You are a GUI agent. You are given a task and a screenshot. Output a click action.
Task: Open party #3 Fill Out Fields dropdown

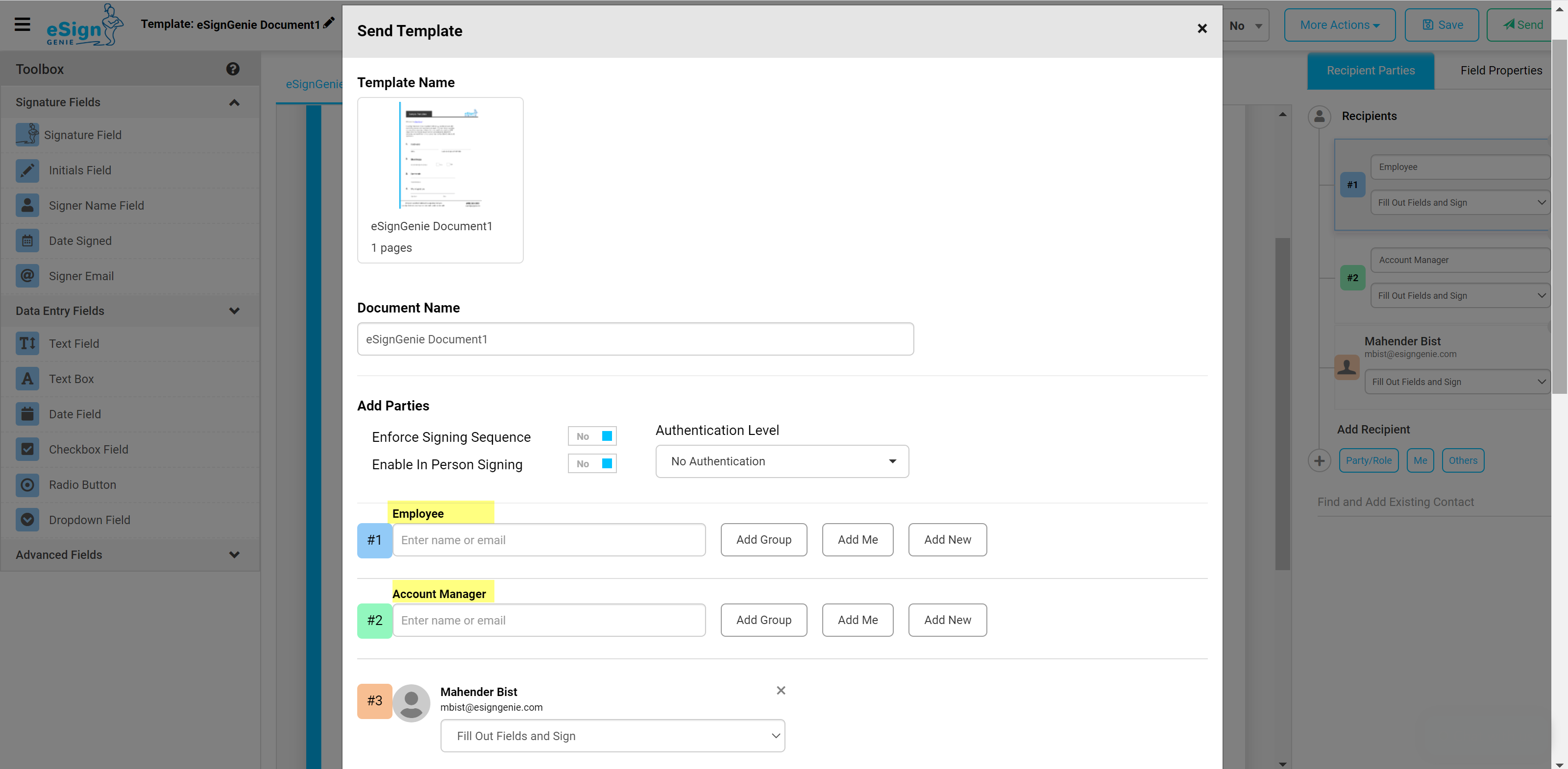pyautogui.click(x=612, y=736)
